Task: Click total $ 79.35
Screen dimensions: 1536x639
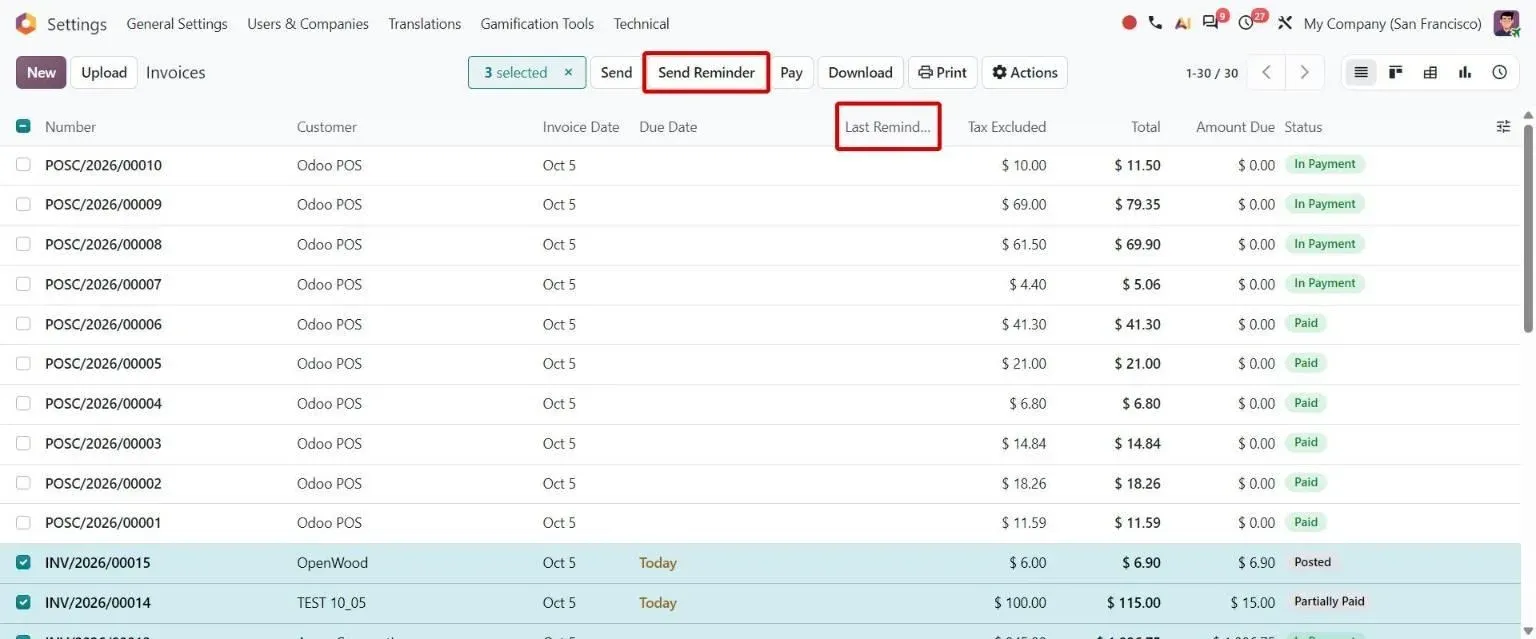Action: pos(1138,204)
